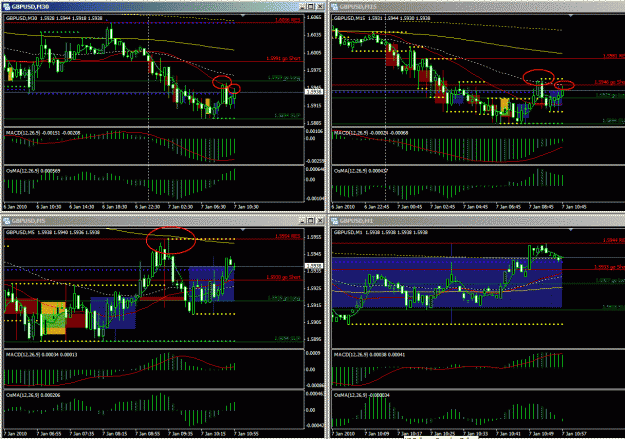Viewport: 625px width, 439px height.
Task: Click '7 Jan 10:41' on M1 time axis
Action: coord(509,433)
